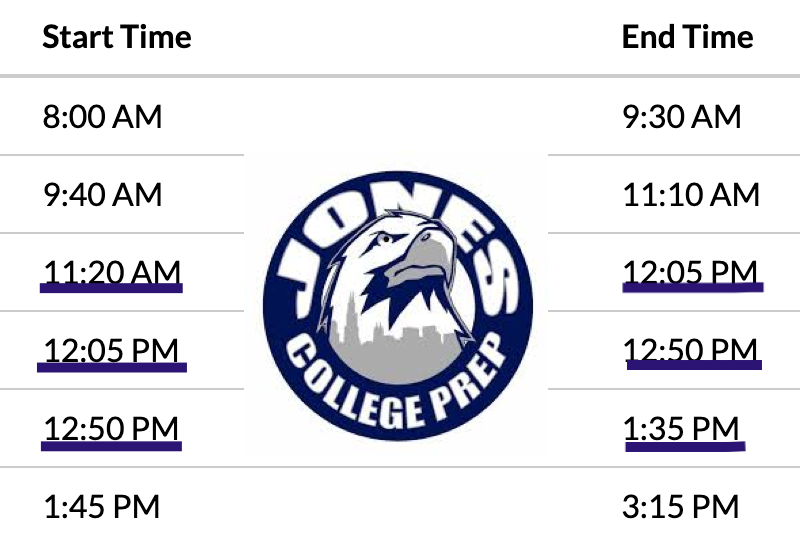Select the 12:05 PM start time link
The height and width of the screenshot is (544, 800).
tap(111, 350)
